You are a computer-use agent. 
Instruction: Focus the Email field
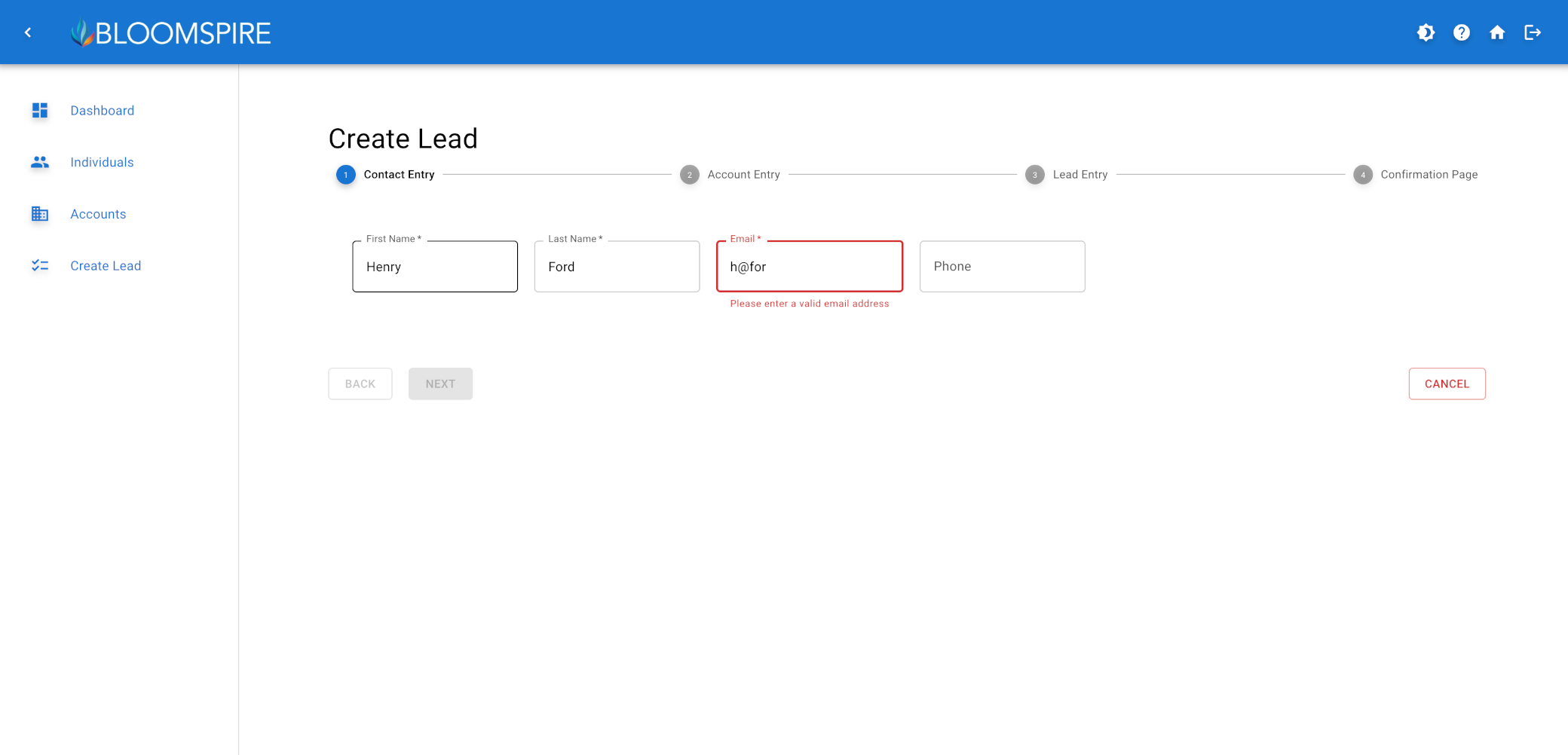(x=810, y=267)
